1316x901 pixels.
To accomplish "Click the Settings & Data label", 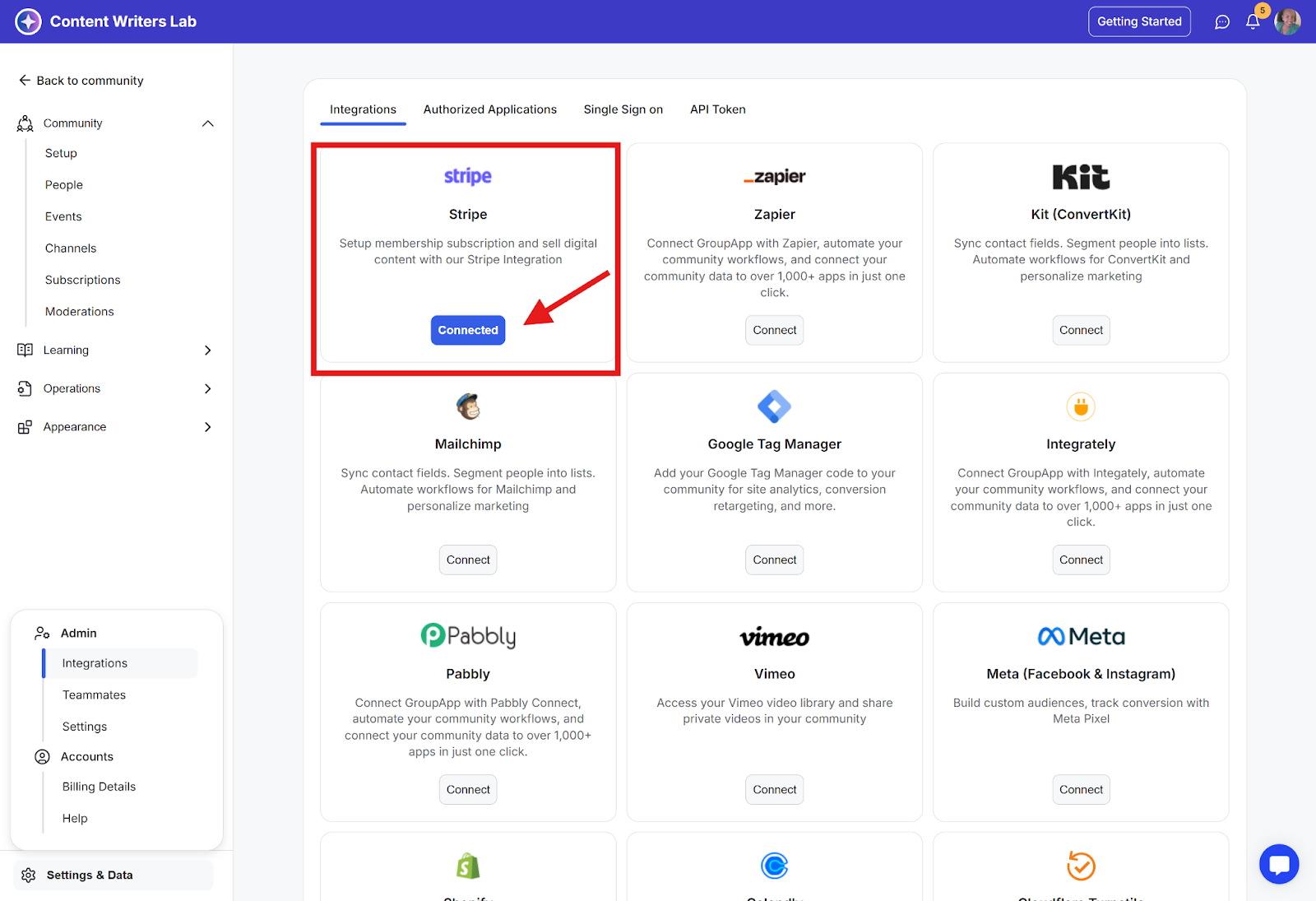I will click(x=90, y=875).
